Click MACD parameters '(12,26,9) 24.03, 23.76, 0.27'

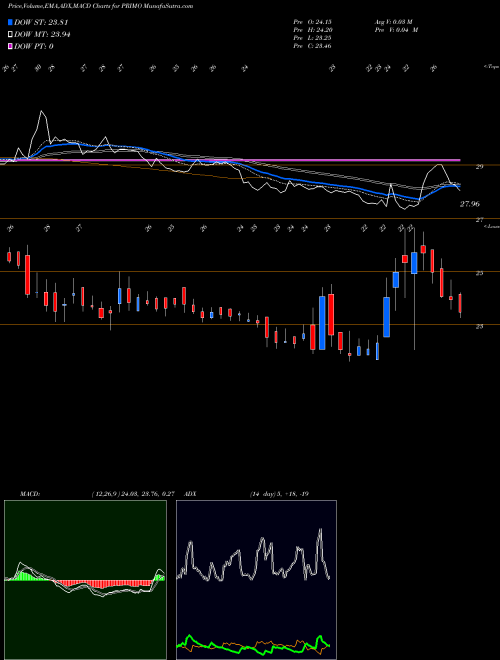(x=133, y=494)
